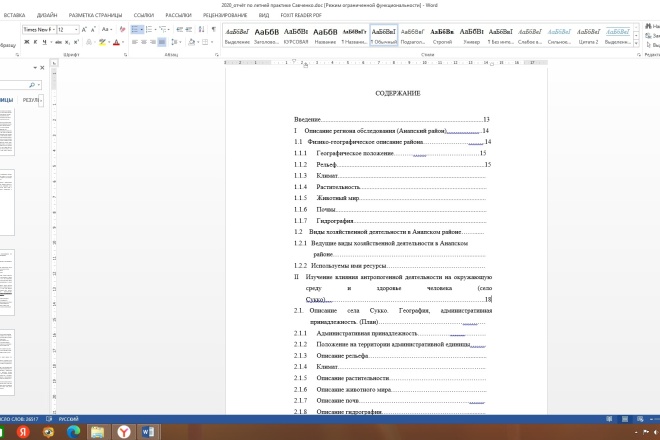This screenshot has width=660, height=440.
Task: Open highlight color dropdown arrow
Action: click(x=109, y=42)
